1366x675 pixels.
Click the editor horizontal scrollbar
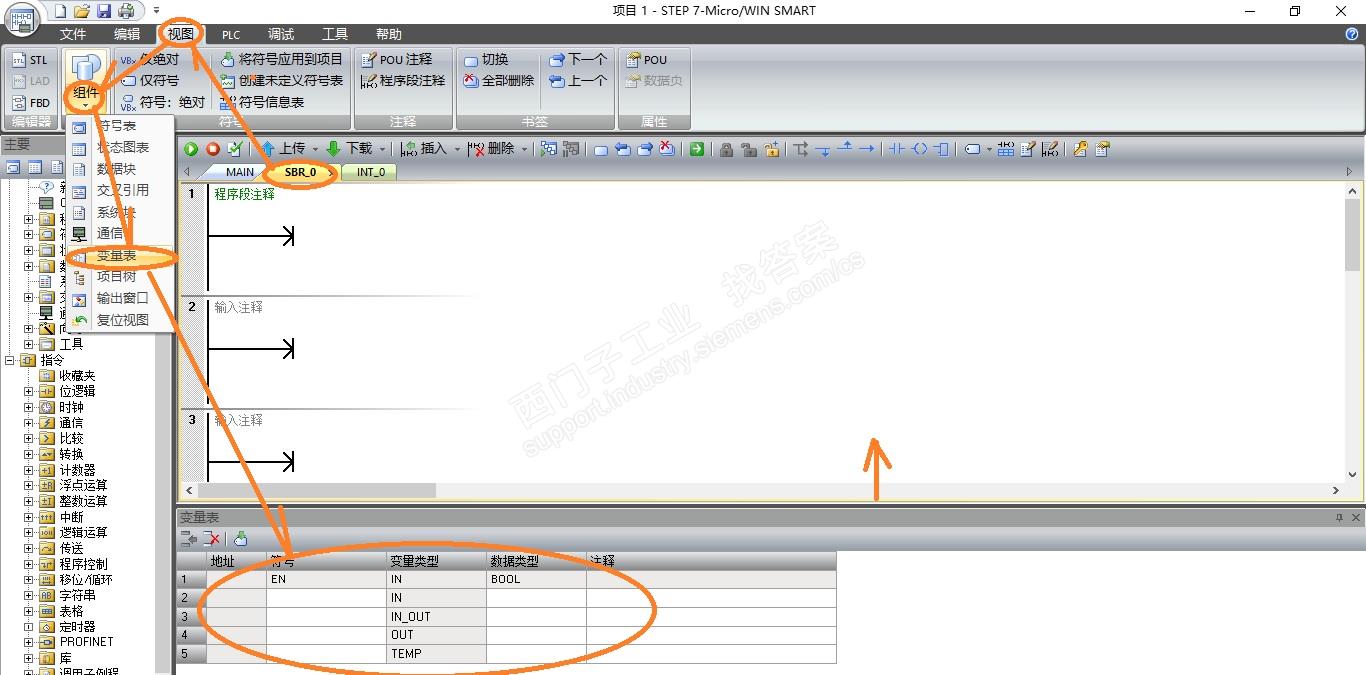click(x=316, y=491)
